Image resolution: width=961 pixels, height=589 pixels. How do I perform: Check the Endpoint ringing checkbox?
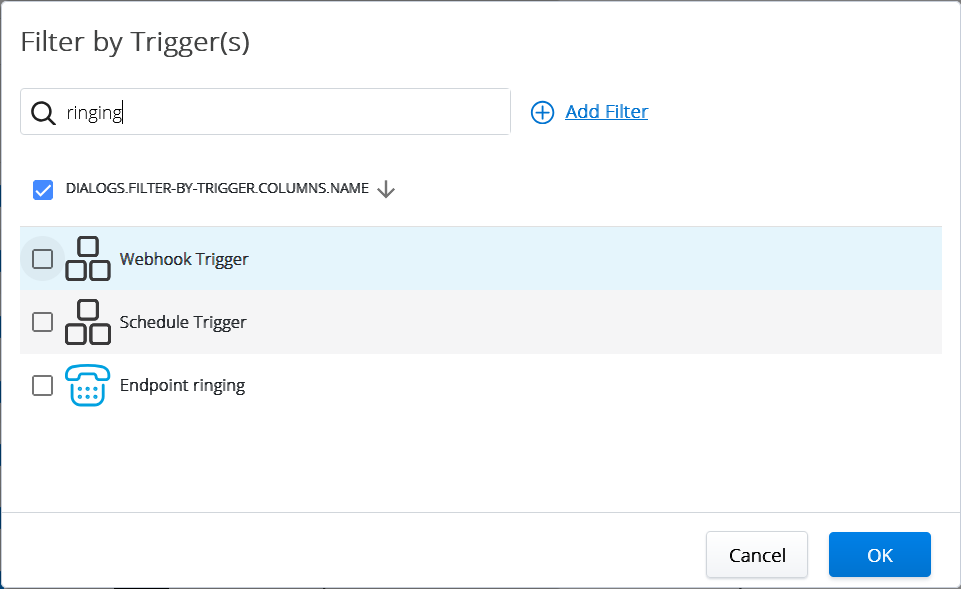point(42,385)
